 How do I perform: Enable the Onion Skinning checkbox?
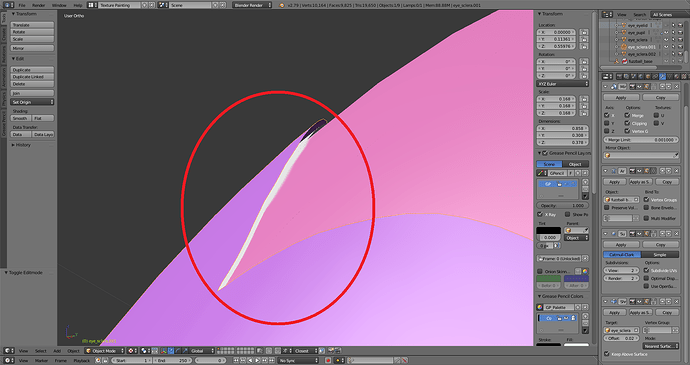coord(540,271)
